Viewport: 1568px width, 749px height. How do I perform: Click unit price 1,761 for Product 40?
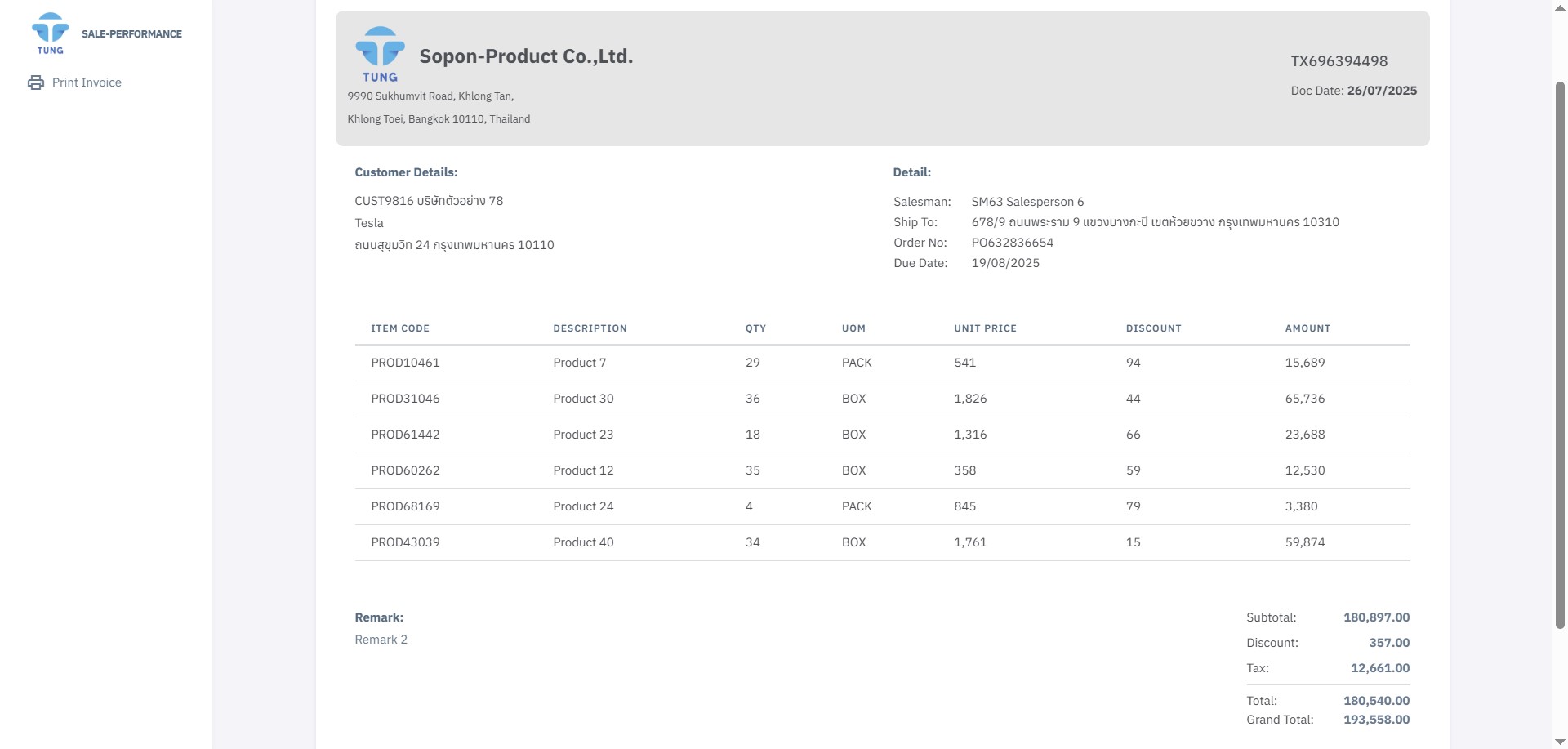tap(970, 542)
